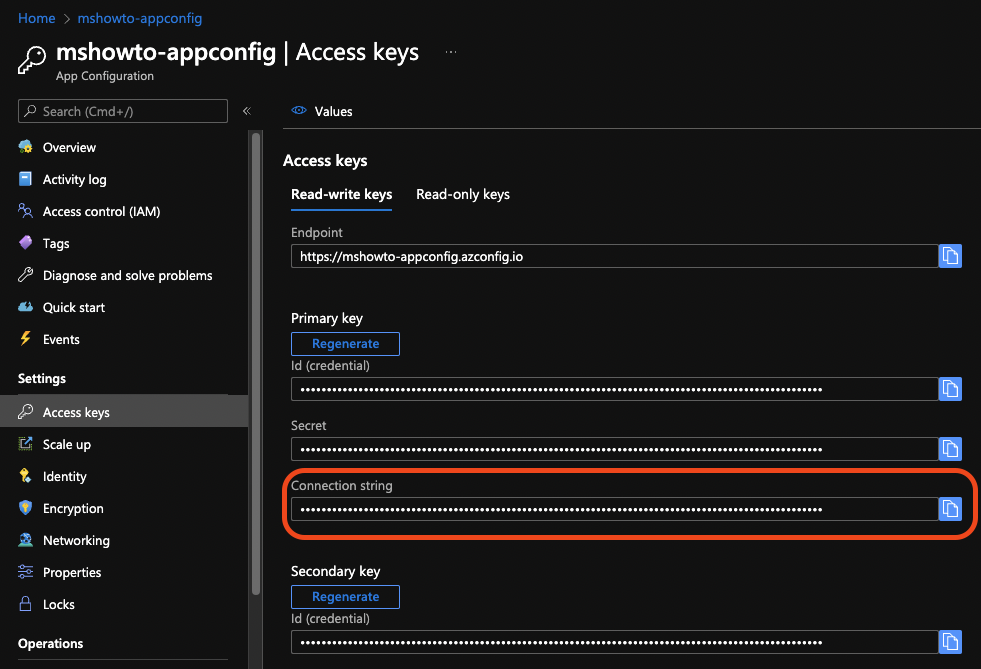
Task: Click the Endpoint URL field
Action: click(x=614, y=256)
